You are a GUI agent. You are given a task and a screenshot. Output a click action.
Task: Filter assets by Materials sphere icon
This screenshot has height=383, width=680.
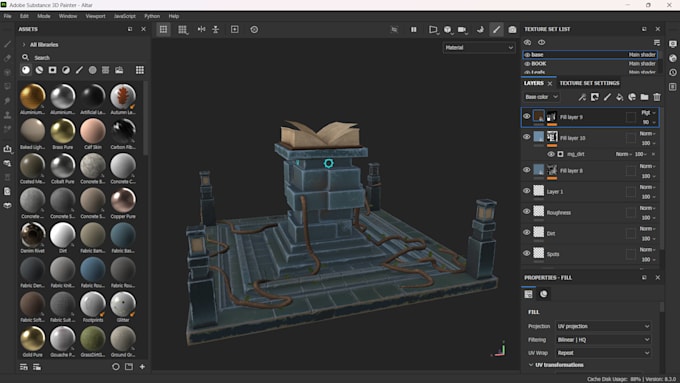pos(26,70)
